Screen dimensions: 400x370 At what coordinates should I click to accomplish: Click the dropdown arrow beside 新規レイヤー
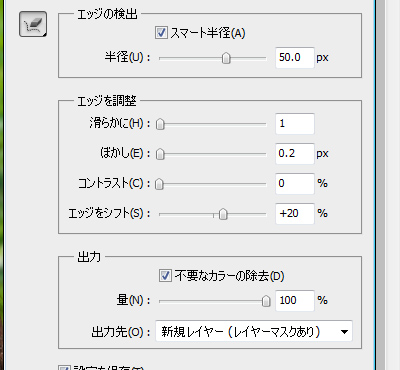coord(344,332)
